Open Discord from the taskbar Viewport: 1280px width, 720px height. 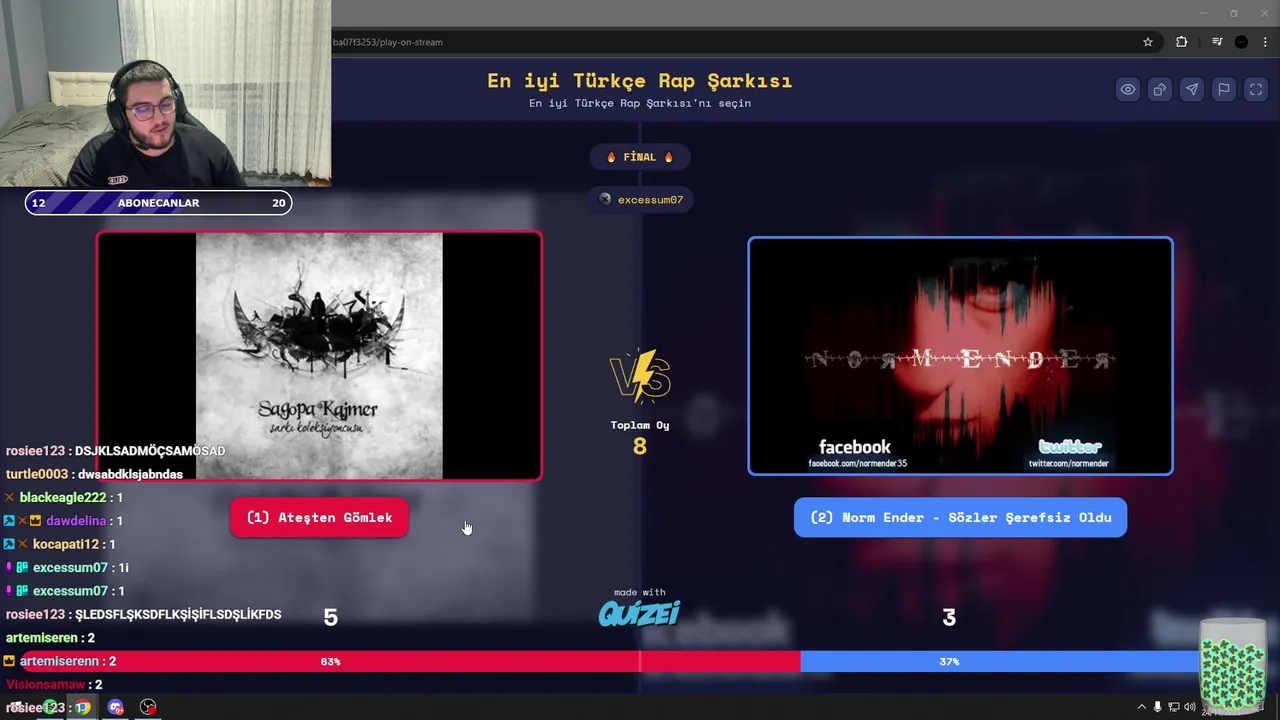coord(116,707)
